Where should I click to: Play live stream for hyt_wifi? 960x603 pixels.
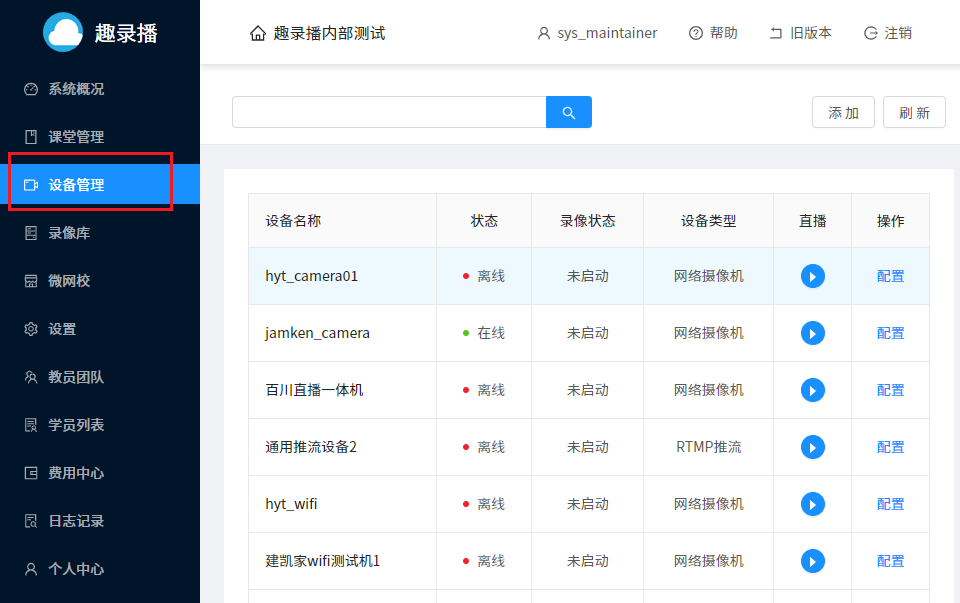pos(812,504)
